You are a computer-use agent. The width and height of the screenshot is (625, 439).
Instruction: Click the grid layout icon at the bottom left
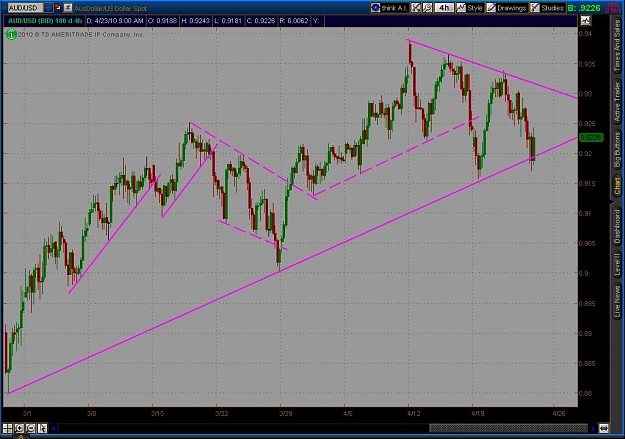pos(7,428)
